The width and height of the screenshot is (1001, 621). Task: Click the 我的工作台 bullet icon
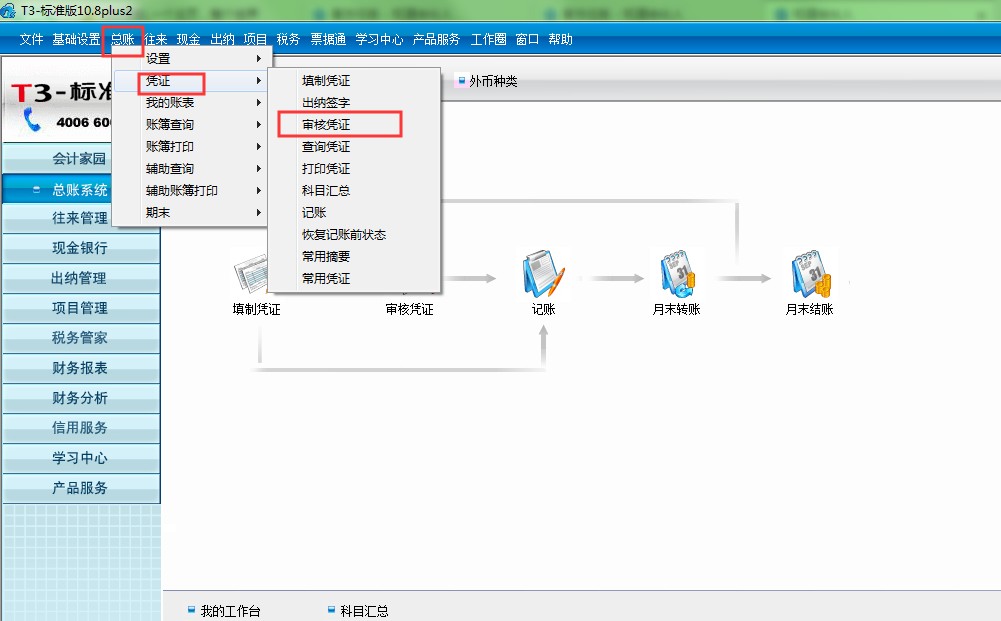tap(191, 610)
